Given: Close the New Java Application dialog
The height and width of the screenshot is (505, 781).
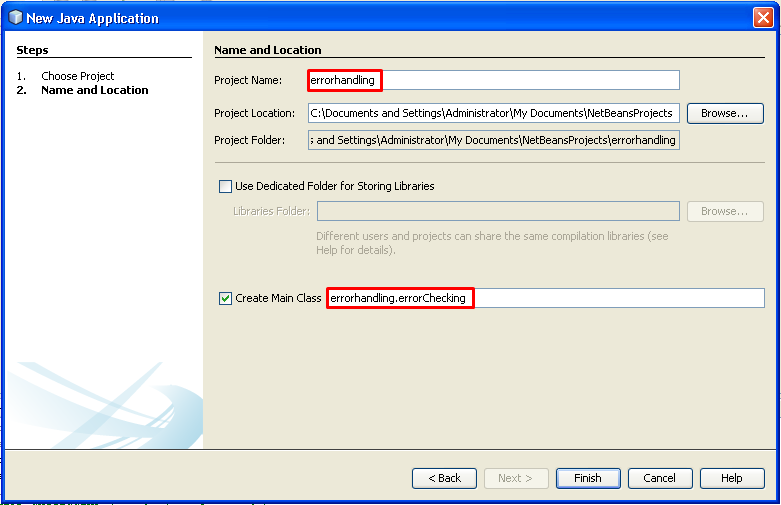Looking at the screenshot, I should coord(763,17).
